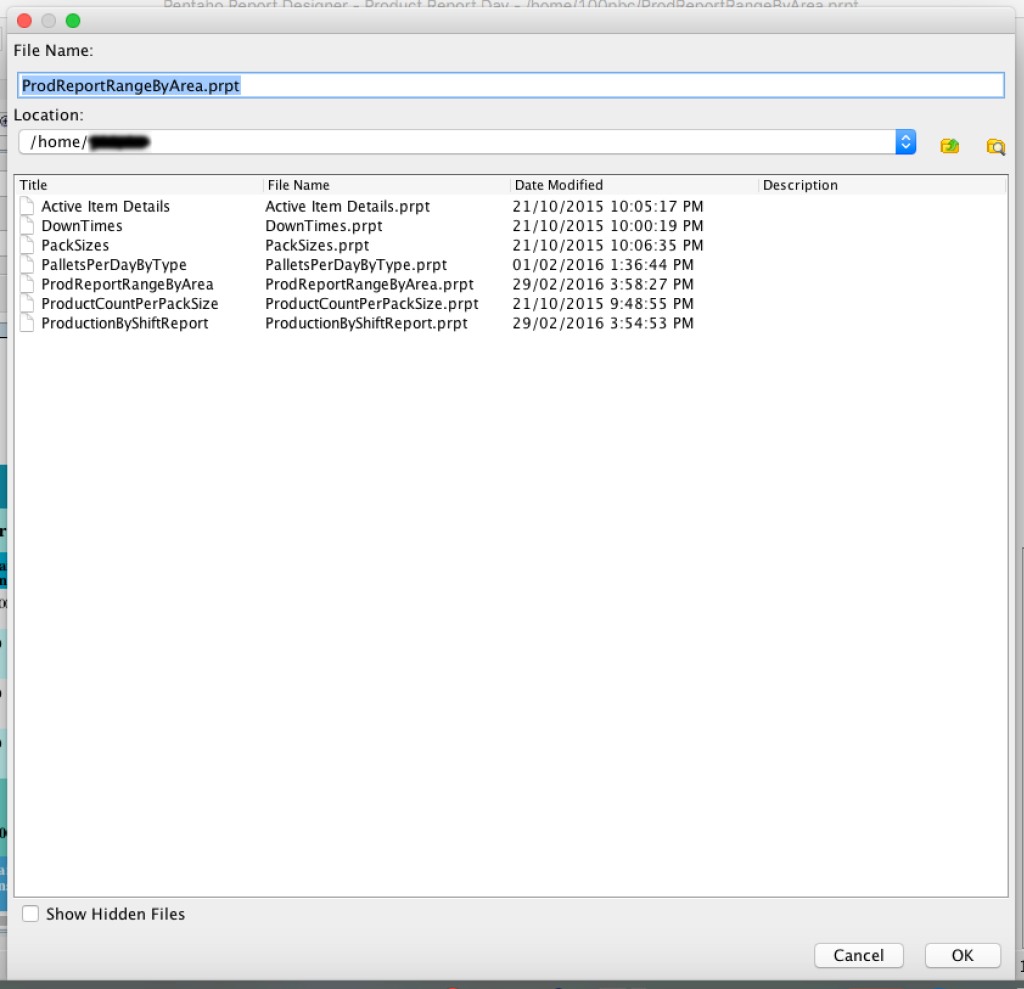Click file name ProductCountPerPackSize.prpt
Screen dimensions: 1024x989
click(372, 304)
